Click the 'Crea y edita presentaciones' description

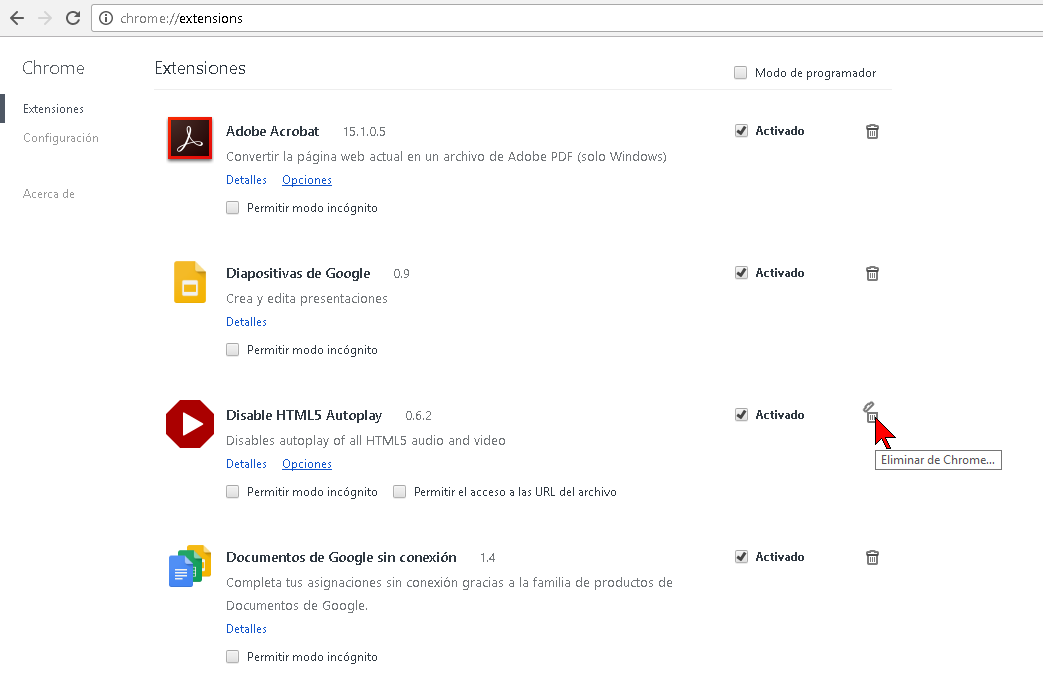[307, 299]
